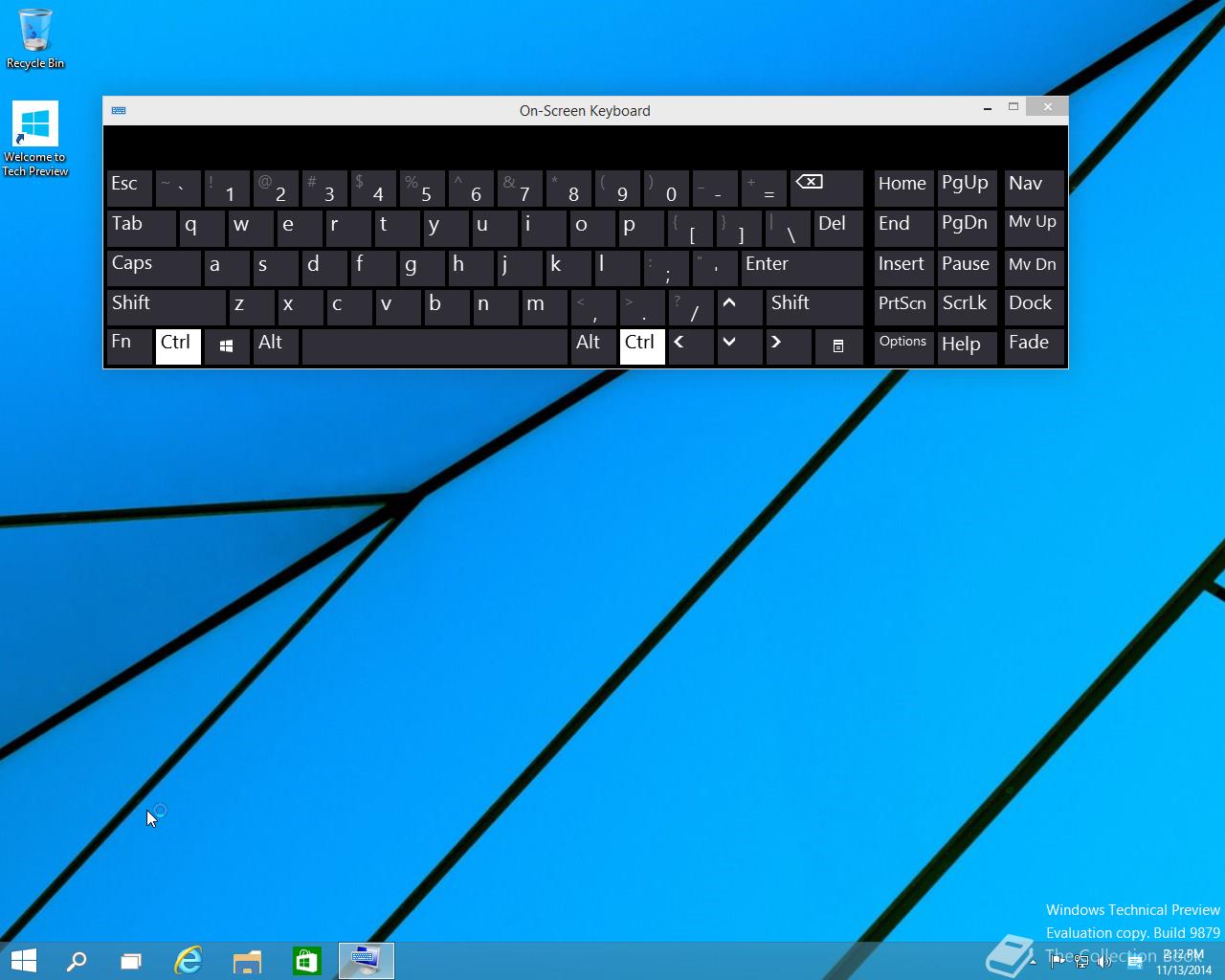Screen dimensions: 1225x980
Task: Open Task View on the taskbar
Action: pyautogui.click(x=131, y=960)
